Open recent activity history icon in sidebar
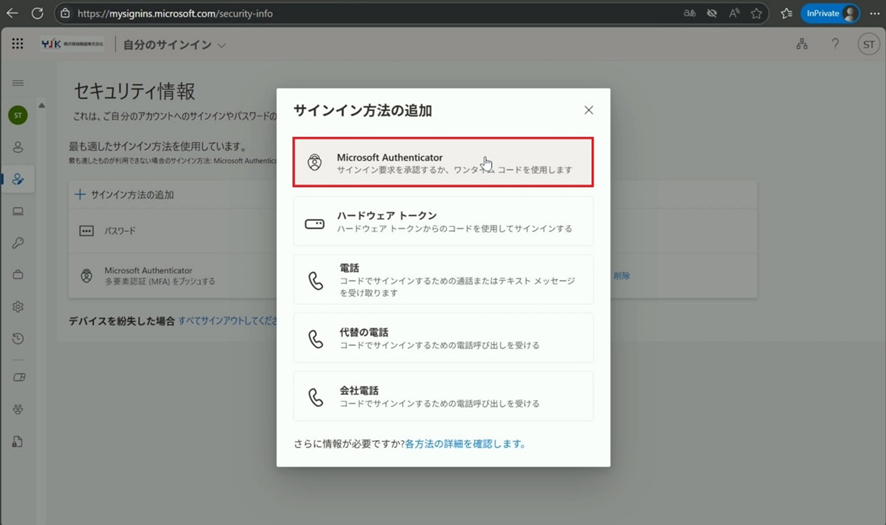 point(18,339)
